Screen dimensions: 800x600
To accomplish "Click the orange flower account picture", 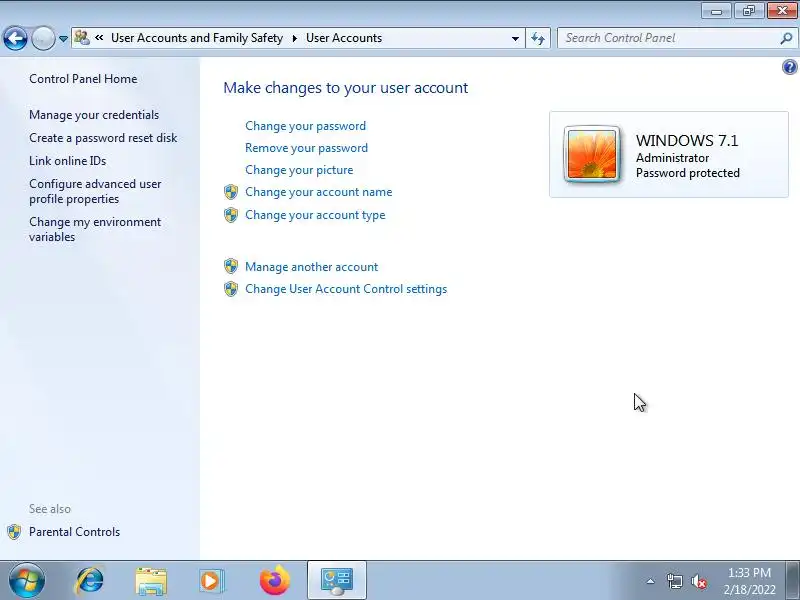I will (x=592, y=154).
